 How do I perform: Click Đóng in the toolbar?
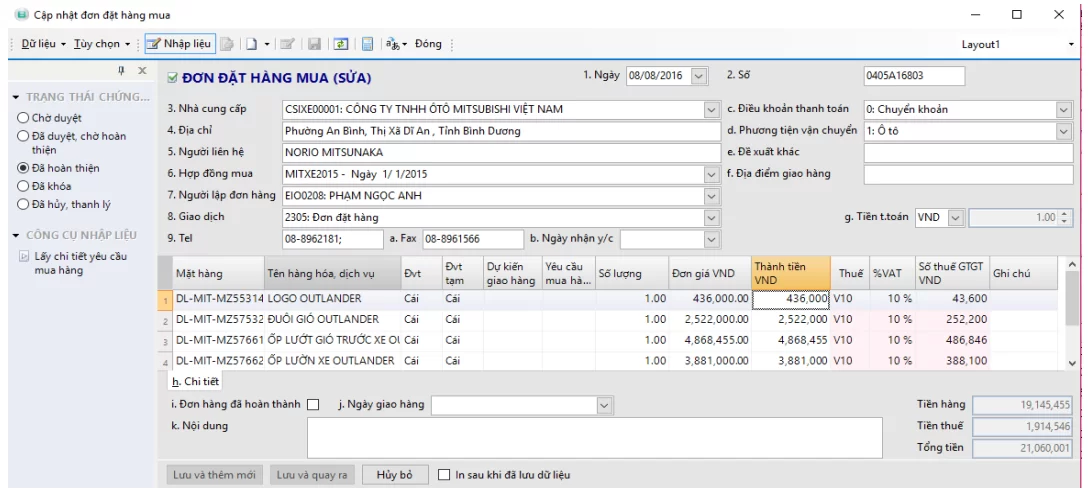[x=428, y=44]
